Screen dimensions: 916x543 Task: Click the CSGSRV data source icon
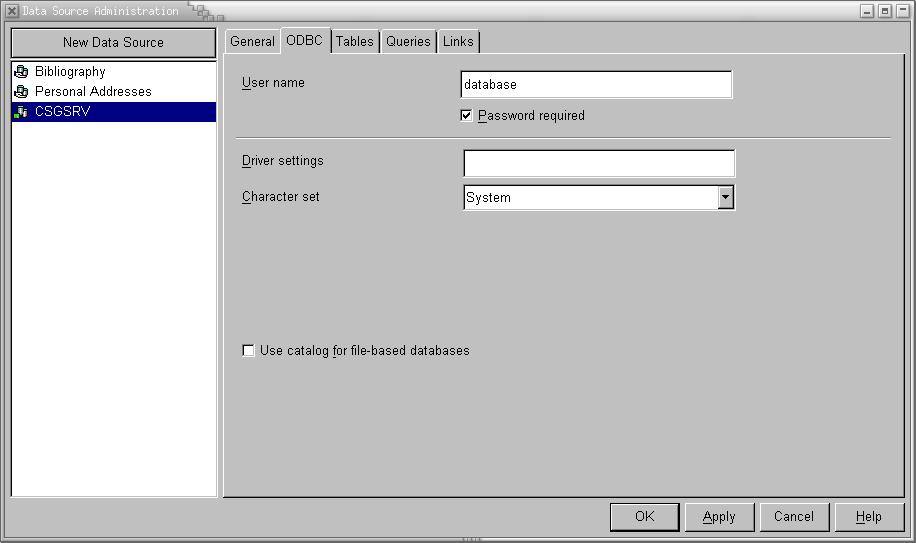tap(22, 112)
